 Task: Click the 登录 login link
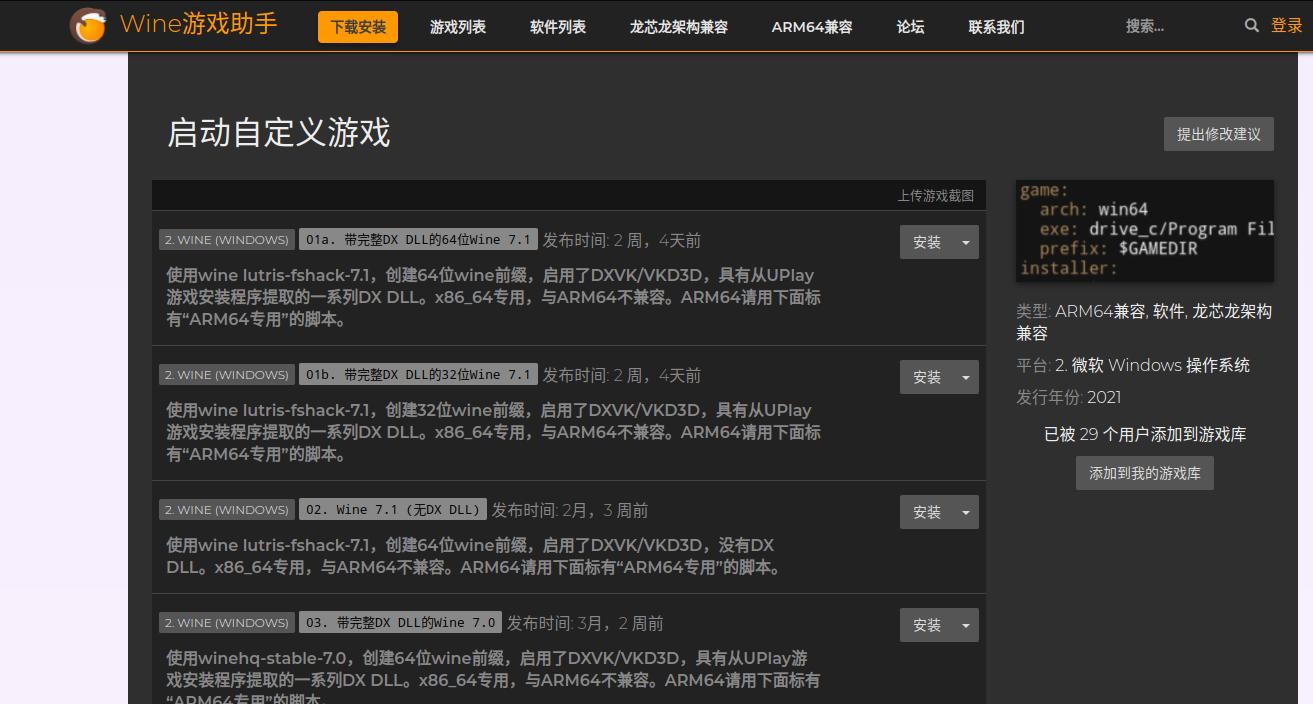[x=1287, y=26]
